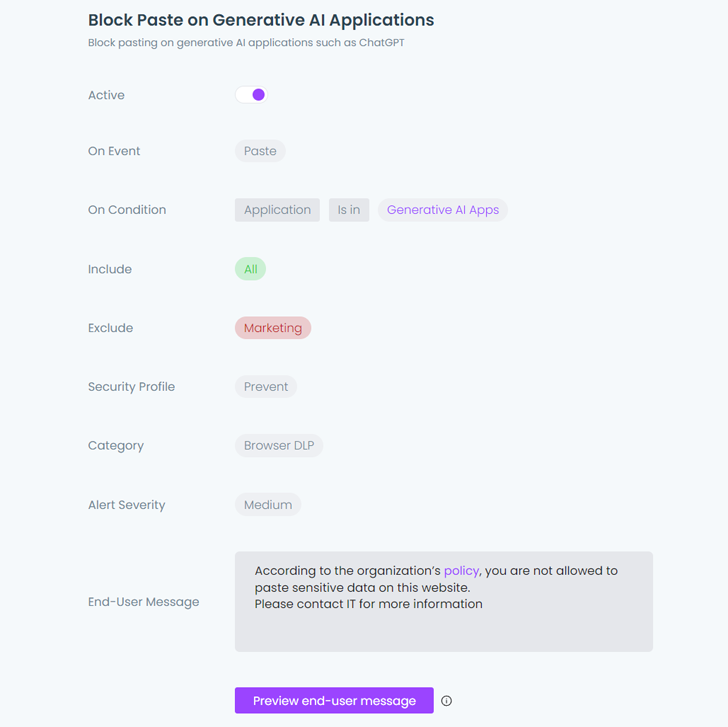Image resolution: width=728 pixels, height=727 pixels.
Task: Click the info icon beside Preview button
Action: click(447, 701)
